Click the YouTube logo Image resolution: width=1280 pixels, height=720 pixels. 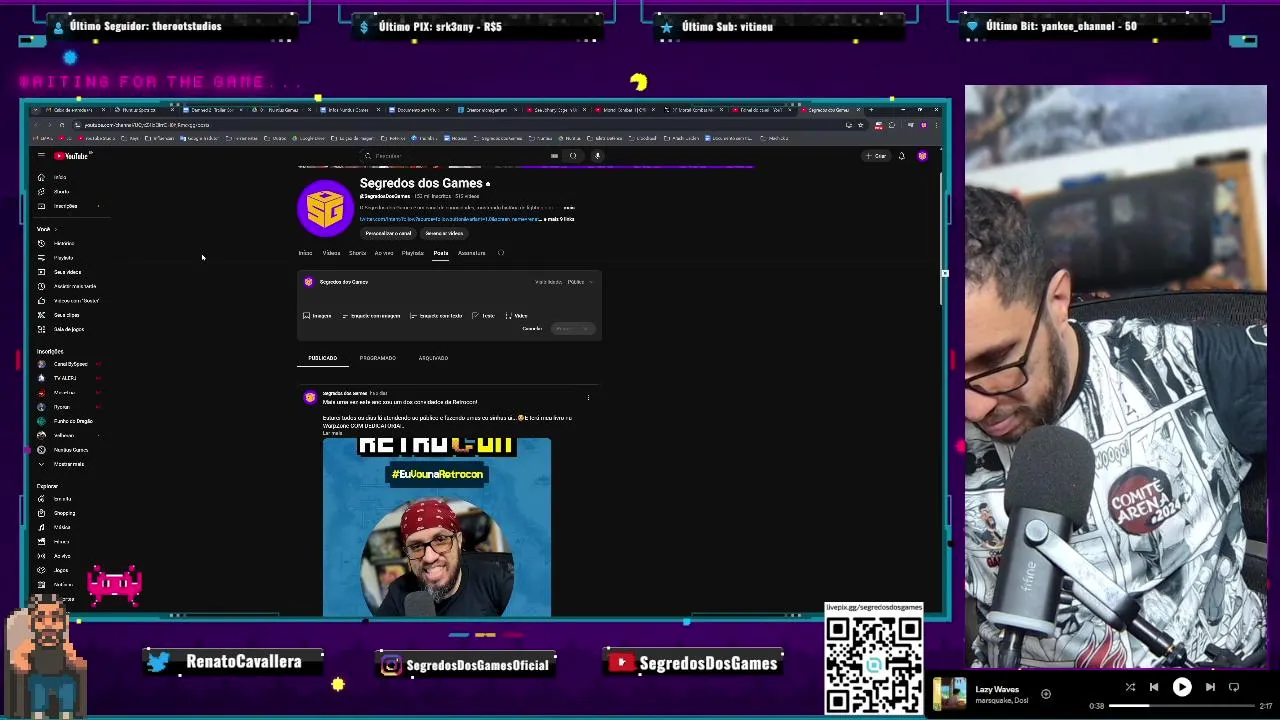tap(72, 156)
